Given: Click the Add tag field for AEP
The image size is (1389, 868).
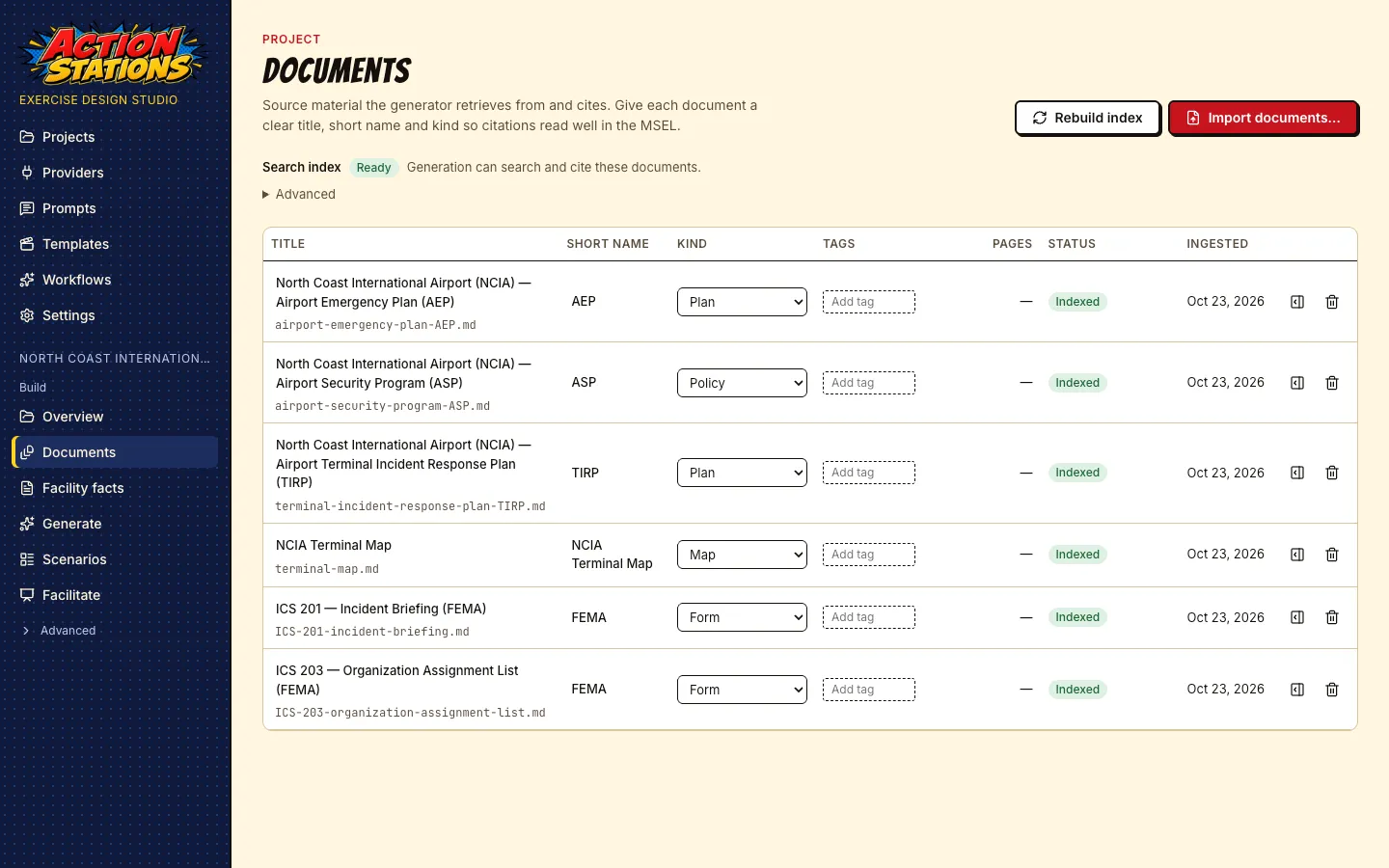Looking at the screenshot, I should point(869,302).
